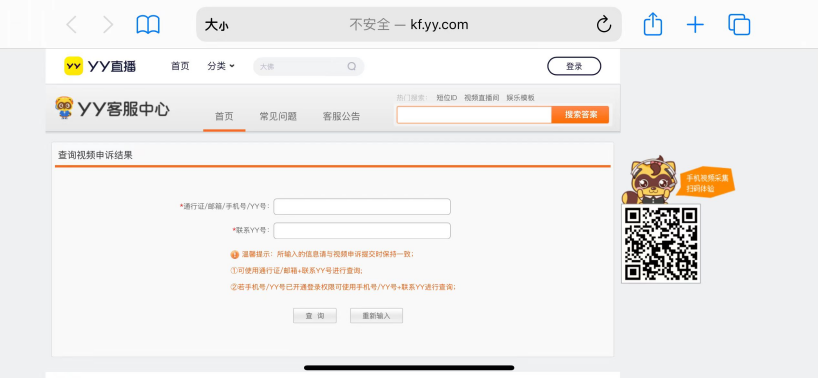Expand the 分类 dropdown
Image resolution: width=818 pixels, height=378 pixels.
[221, 66]
